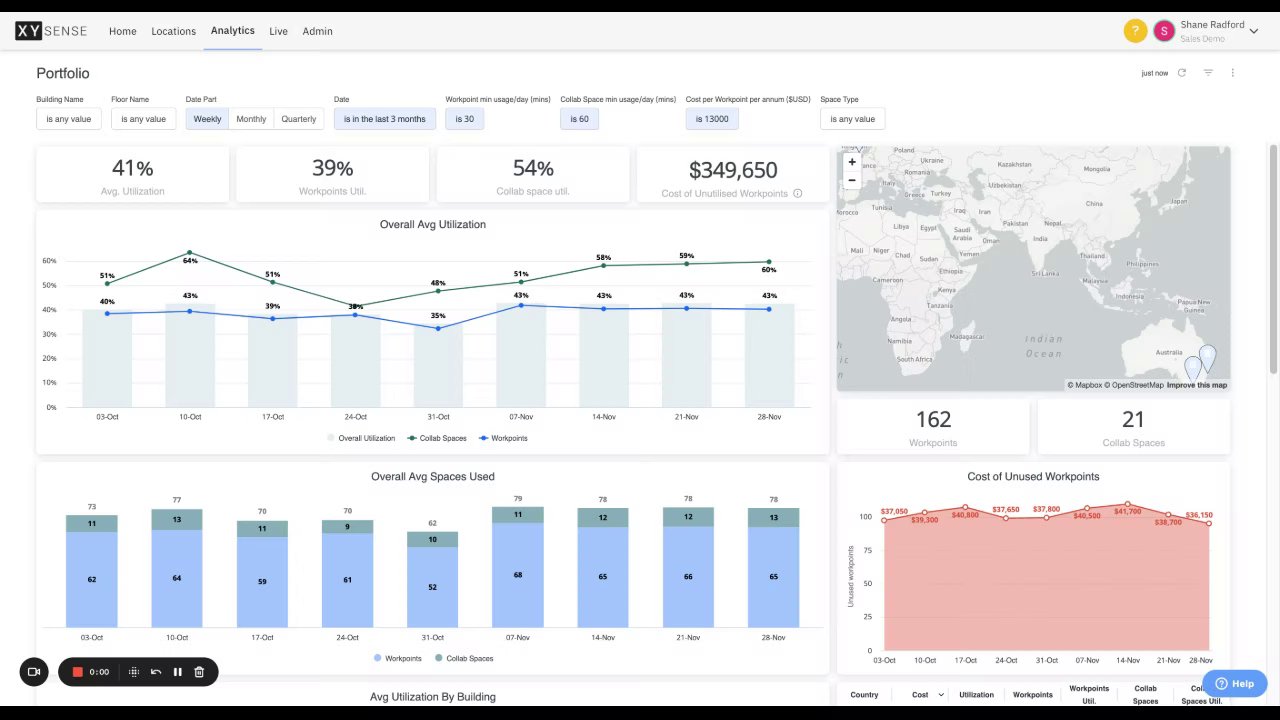Select the Weekly date part option
Screen dimensions: 1280x720
pos(207,119)
